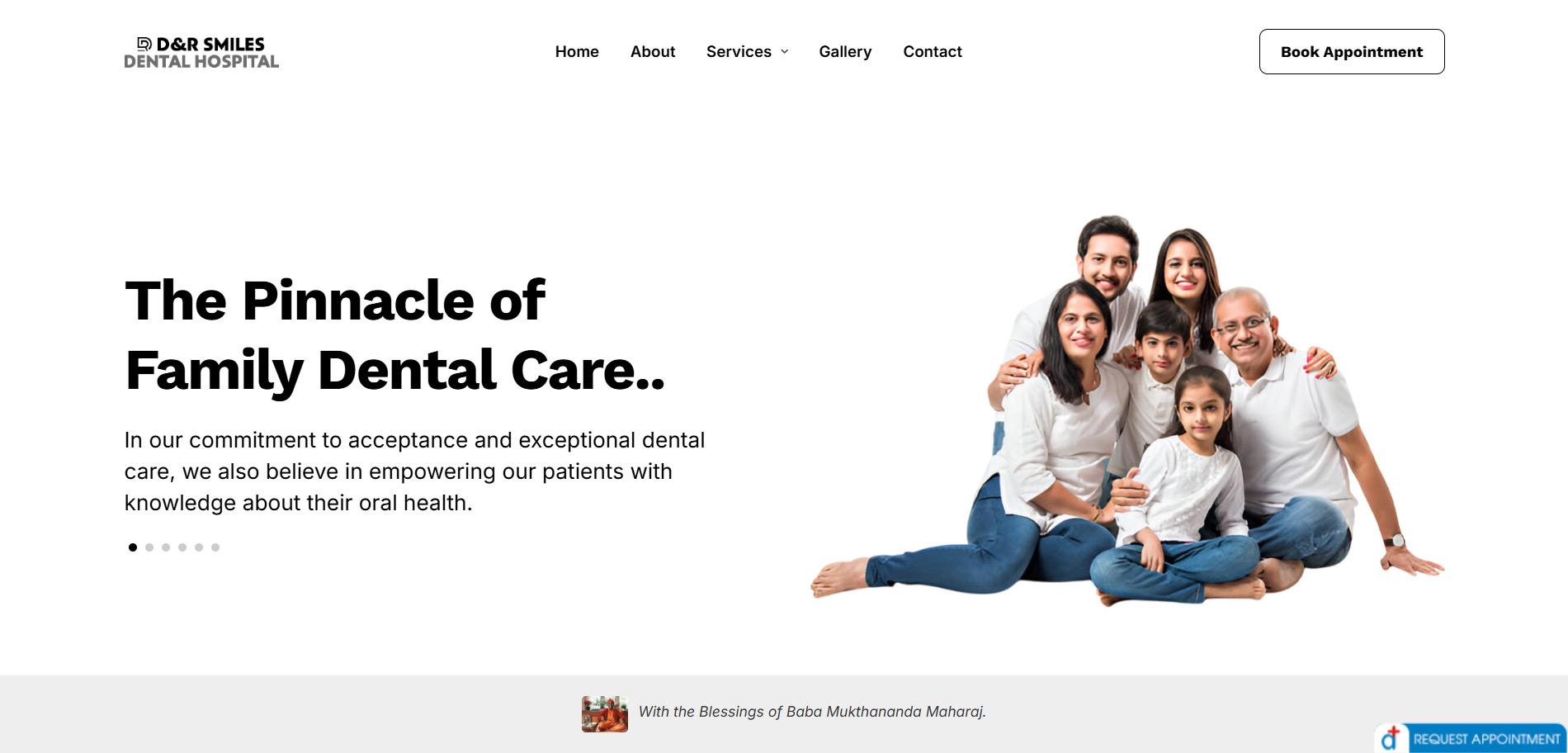The image size is (1568, 753).
Task: Click the family photo hero image
Action: tap(1127, 410)
